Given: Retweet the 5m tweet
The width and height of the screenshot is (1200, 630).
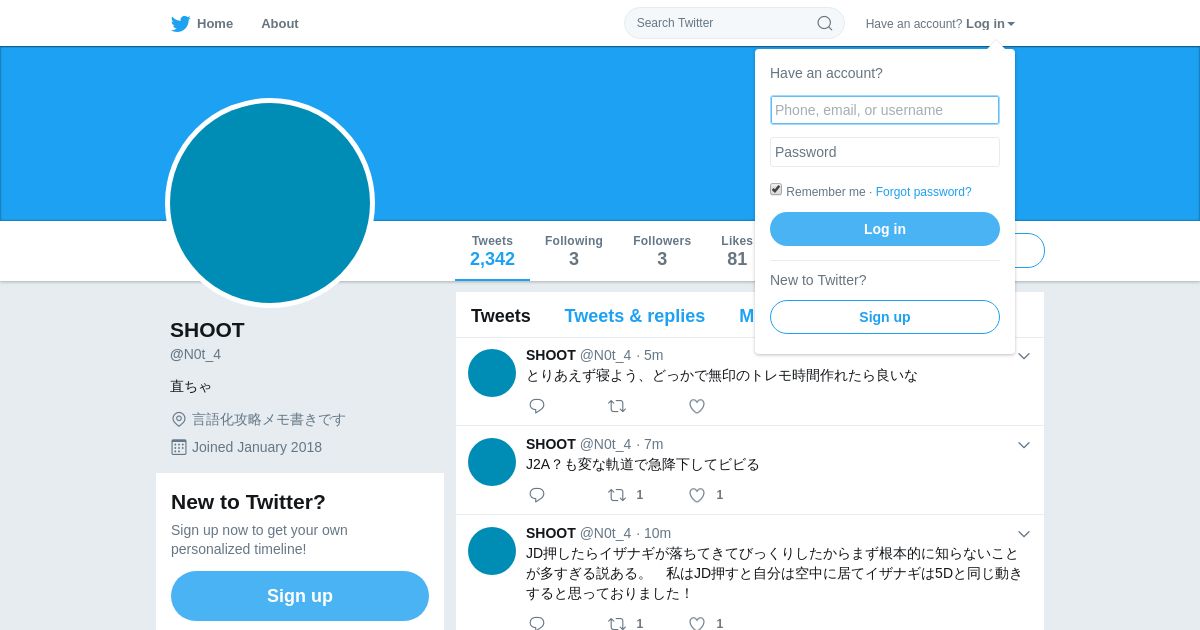Looking at the screenshot, I should point(617,406).
